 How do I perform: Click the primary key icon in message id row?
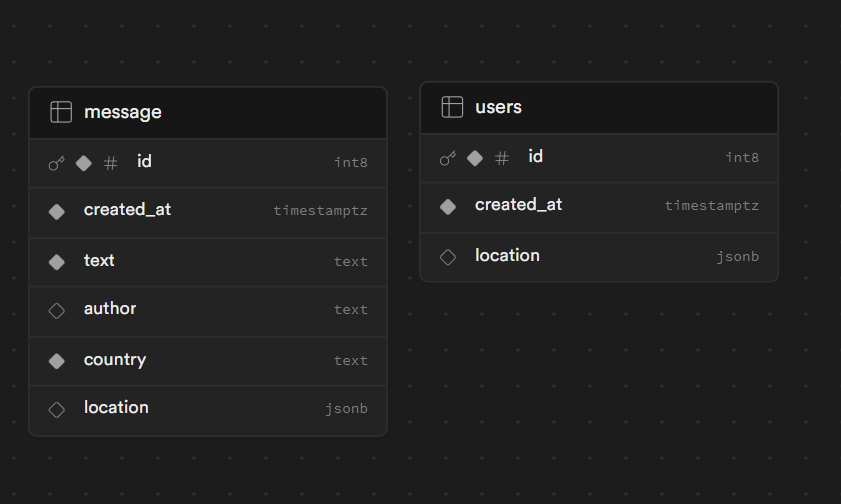pyautogui.click(x=57, y=163)
